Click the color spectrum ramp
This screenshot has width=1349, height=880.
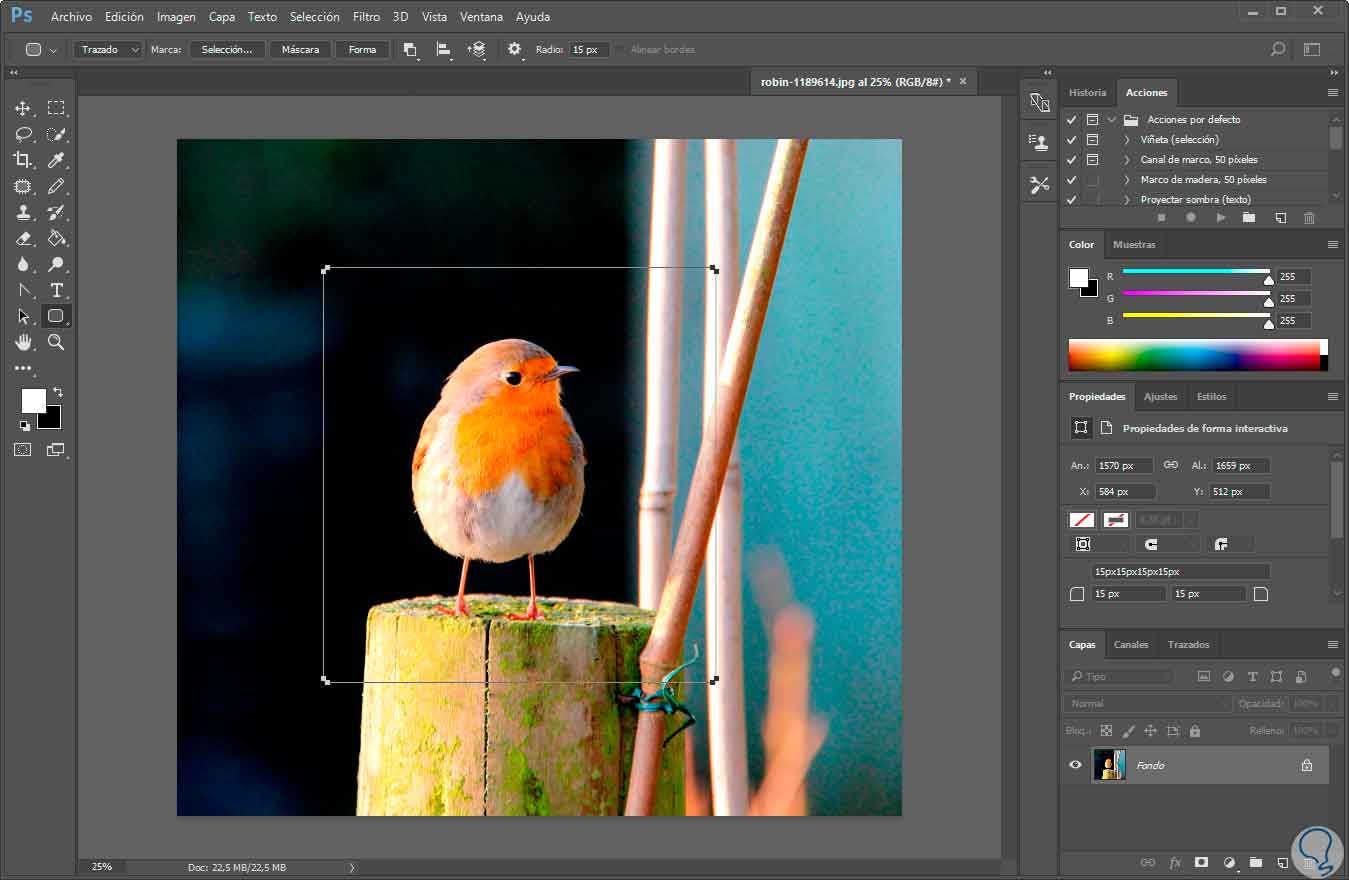pos(1193,355)
